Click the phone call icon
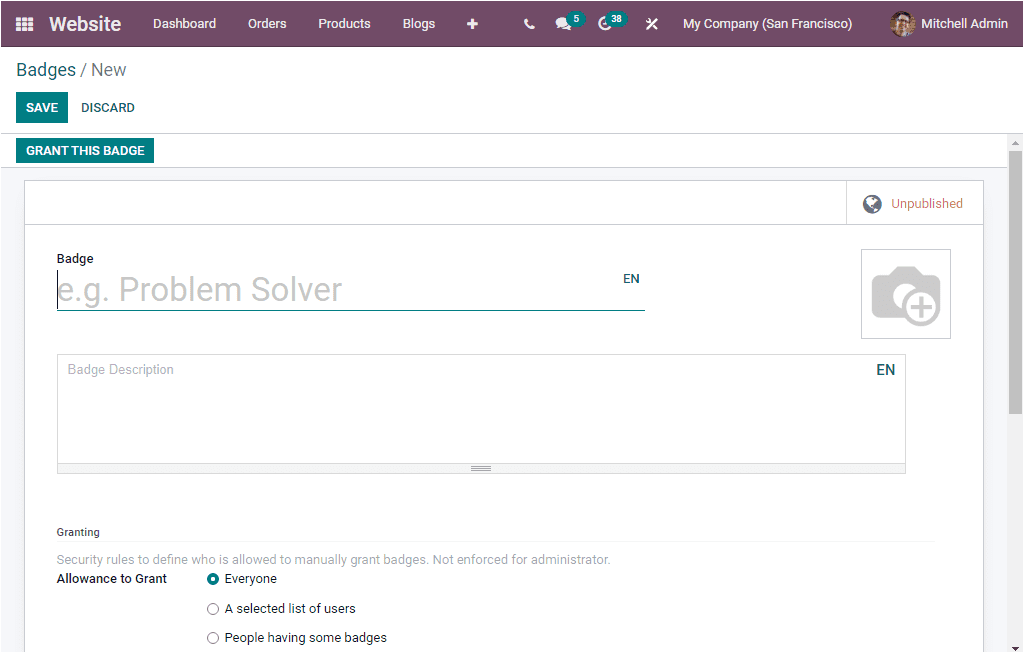1024x653 pixels. coord(529,23)
